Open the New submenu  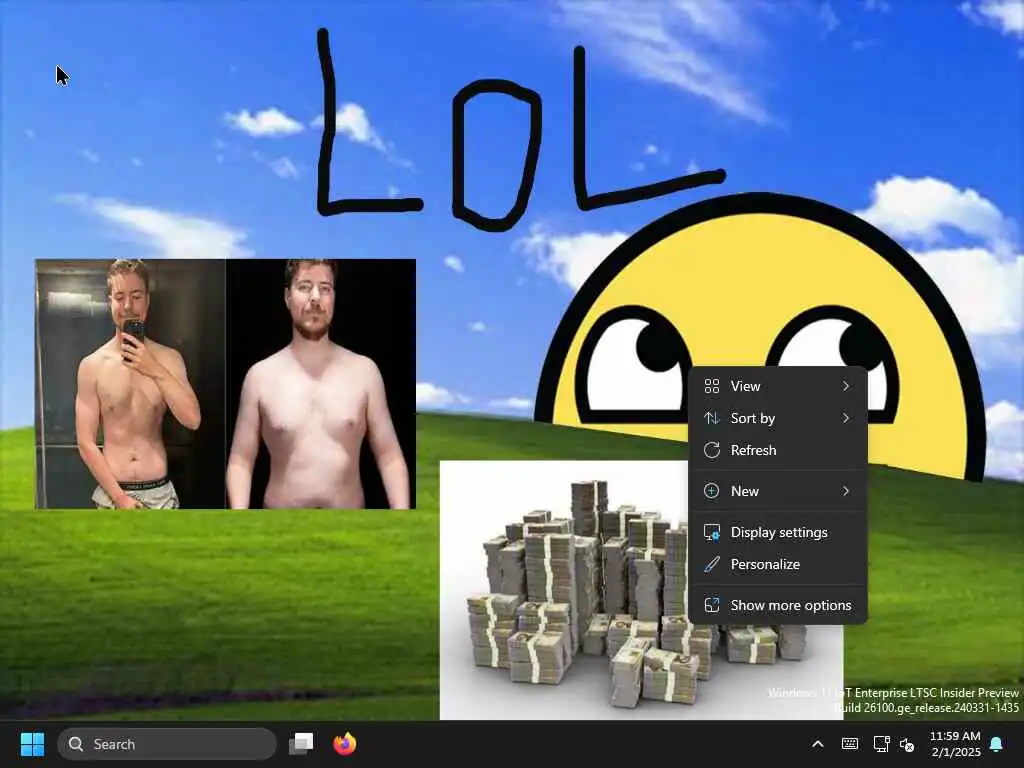pyautogui.click(x=778, y=491)
